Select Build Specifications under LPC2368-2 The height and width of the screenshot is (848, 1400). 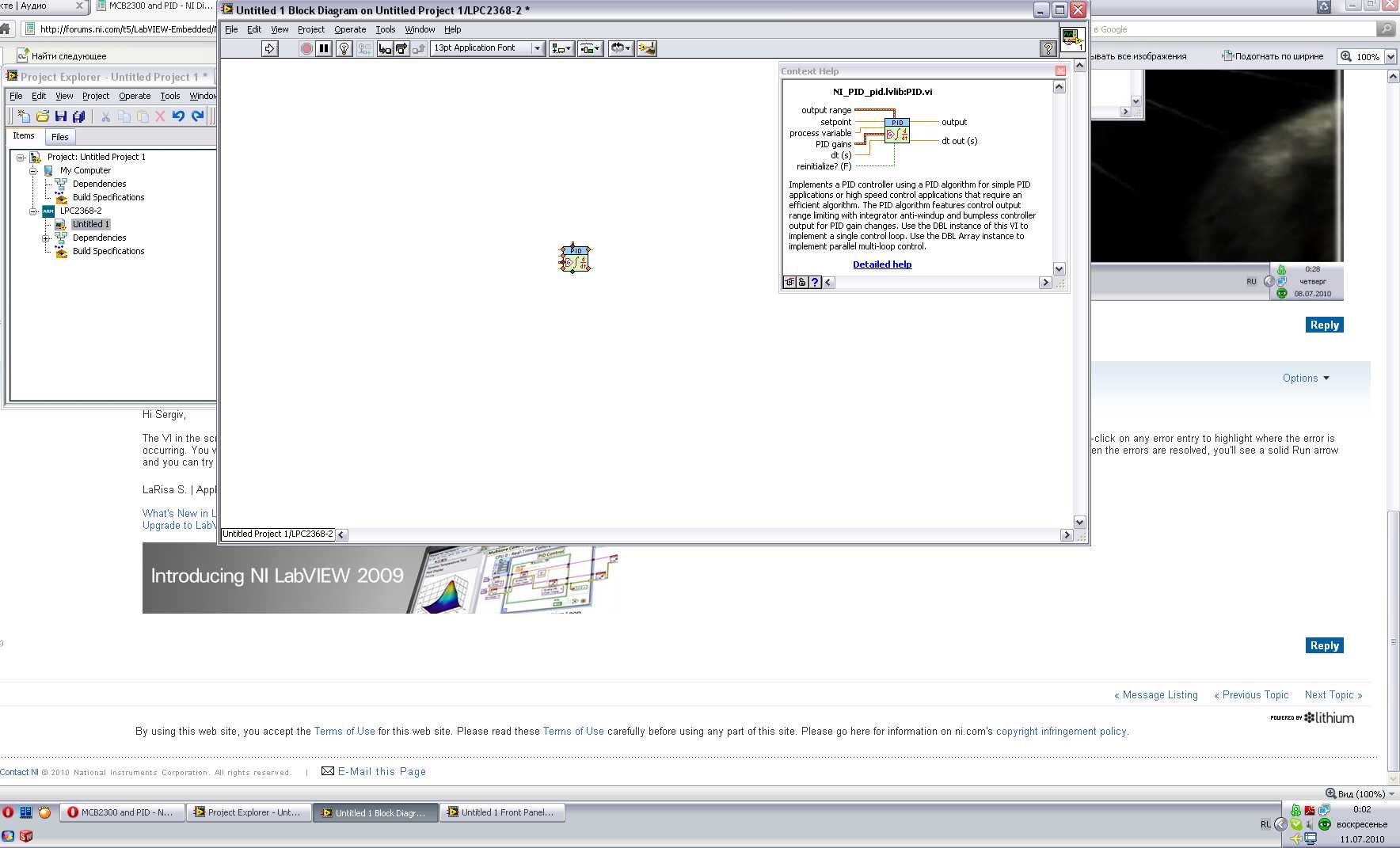coord(108,251)
